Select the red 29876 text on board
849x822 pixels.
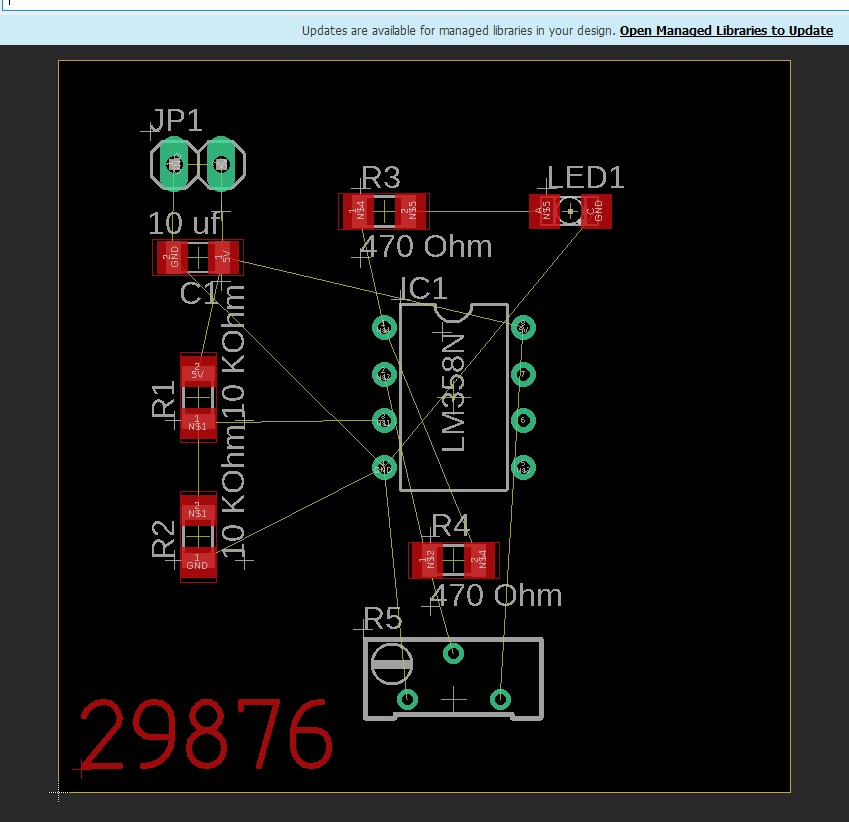tap(207, 735)
